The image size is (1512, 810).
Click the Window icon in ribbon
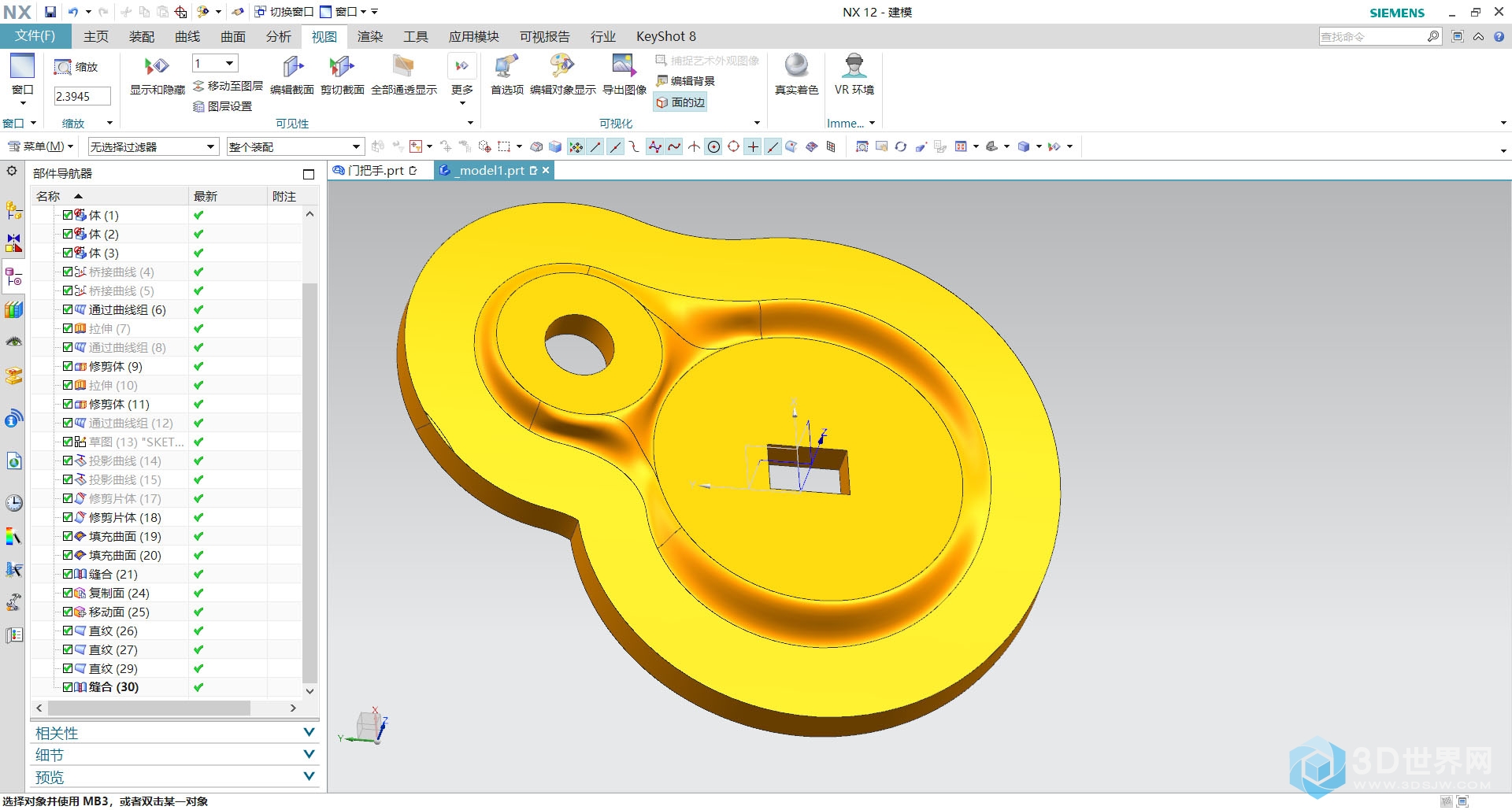coord(22,66)
